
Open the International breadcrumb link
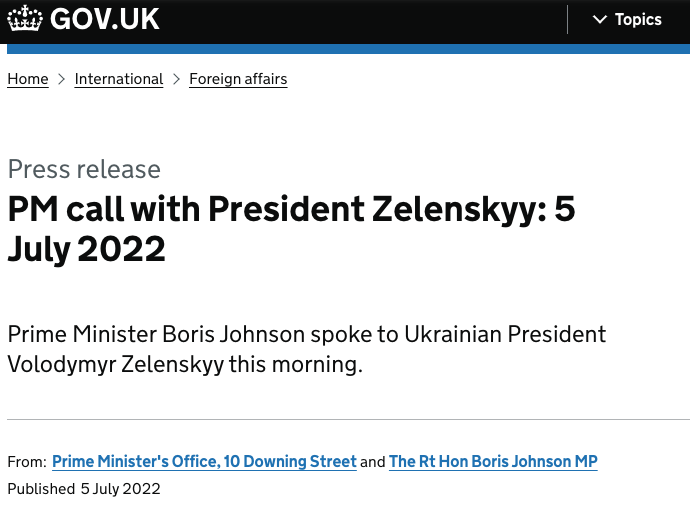119,79
